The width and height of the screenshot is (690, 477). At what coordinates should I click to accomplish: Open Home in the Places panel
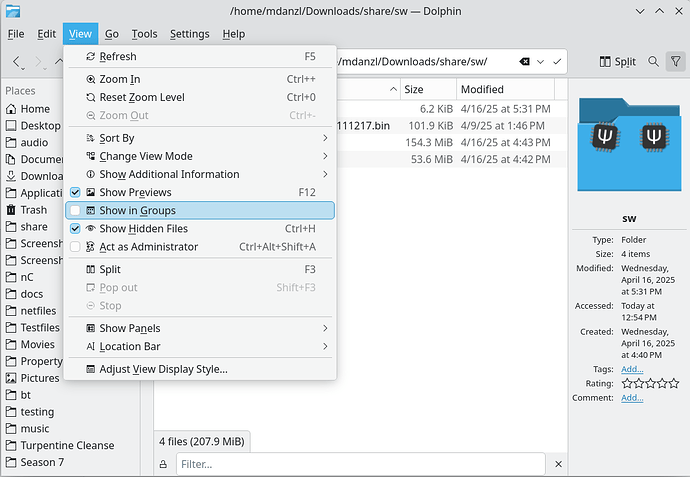click(33, 109)
